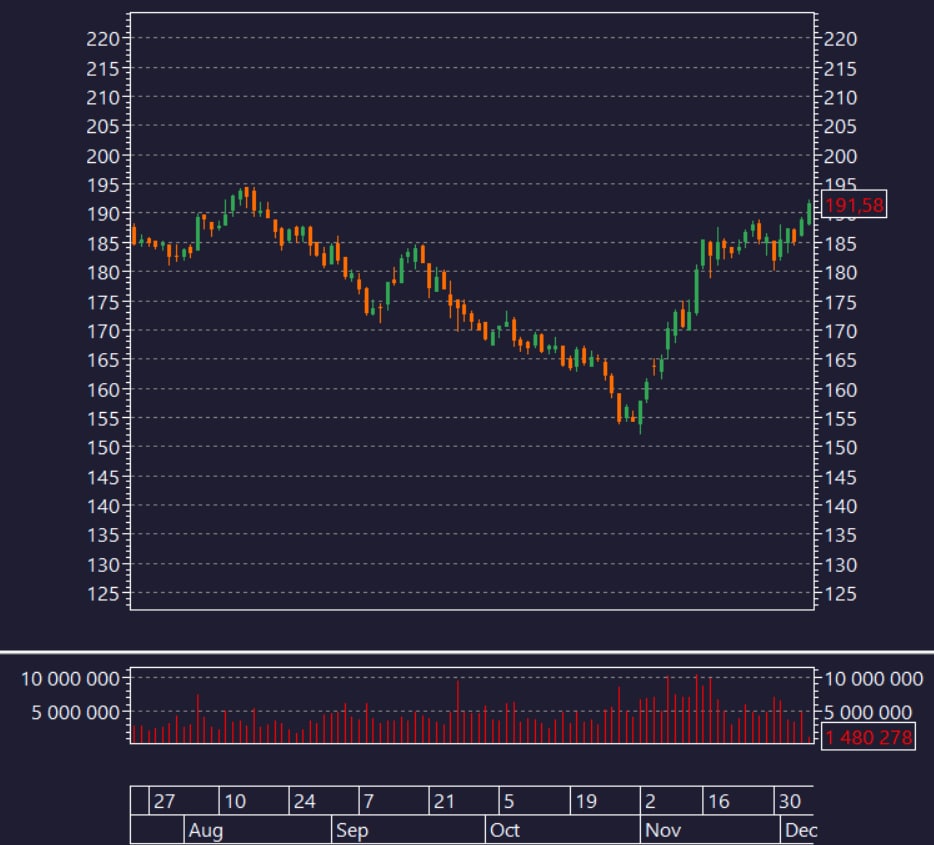
Task: Click 150 on the right price axis
Action: [840, 448]
